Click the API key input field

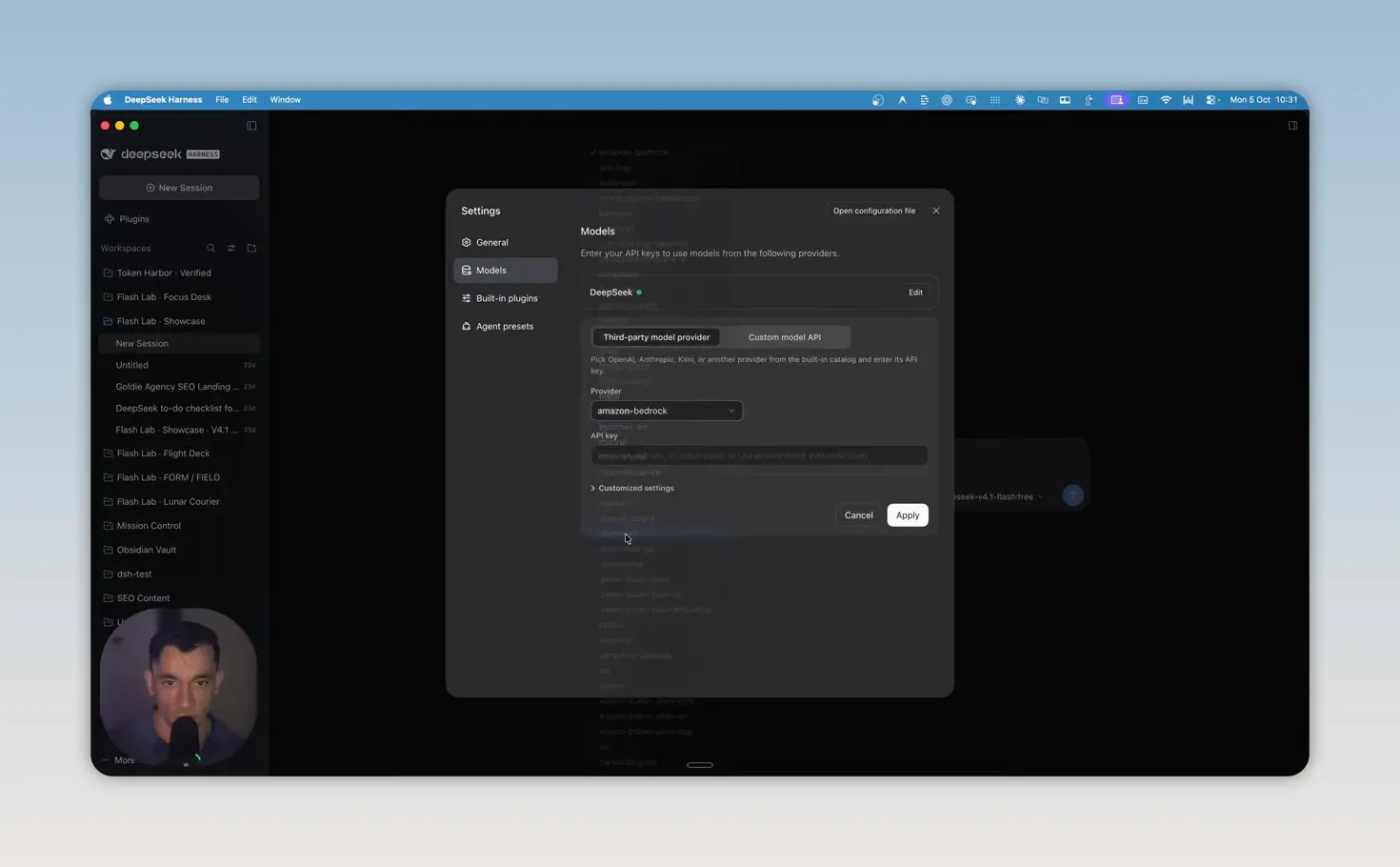coord(759,455)
